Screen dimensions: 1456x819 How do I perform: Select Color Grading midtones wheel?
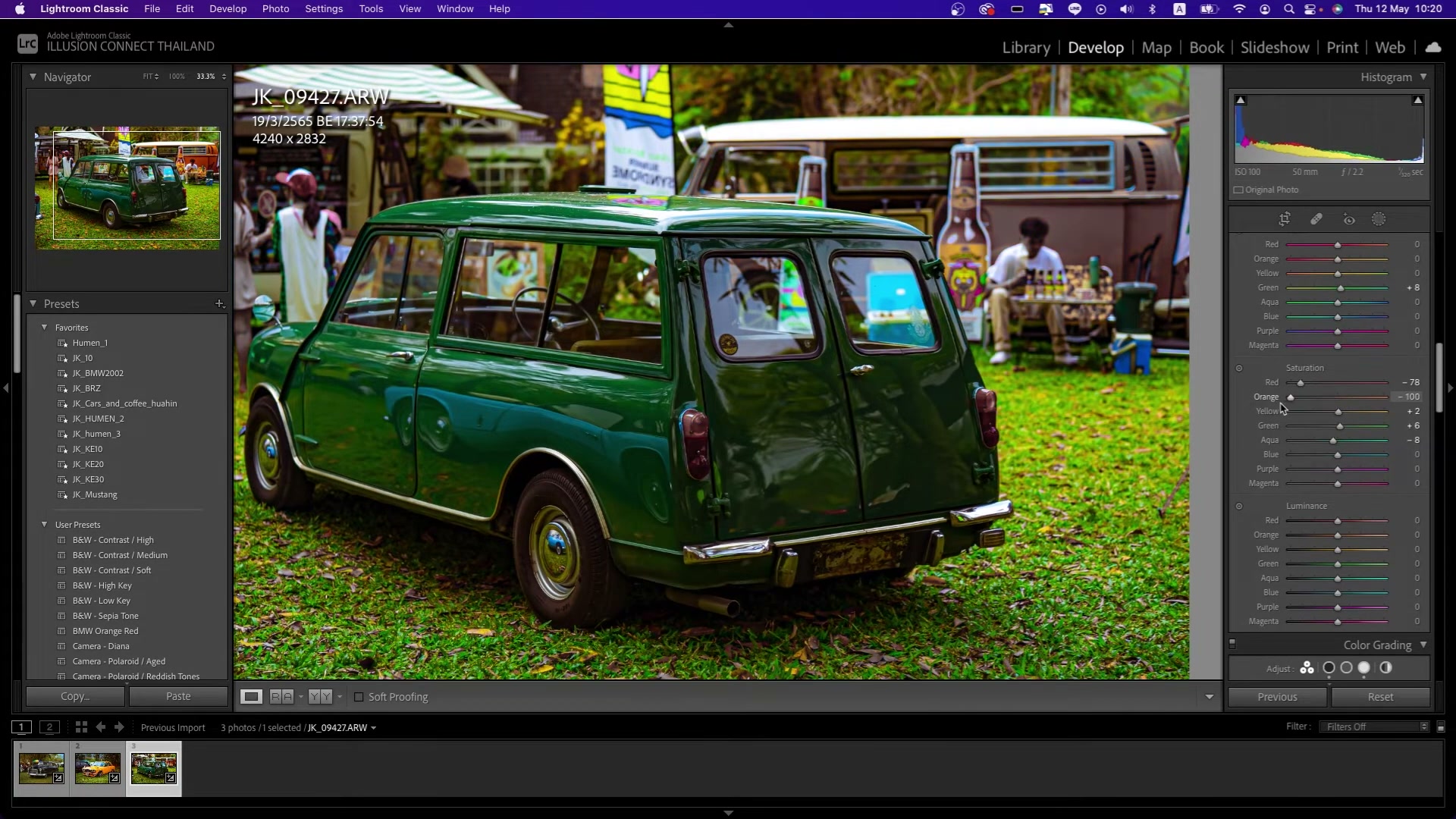(1346, 668)
